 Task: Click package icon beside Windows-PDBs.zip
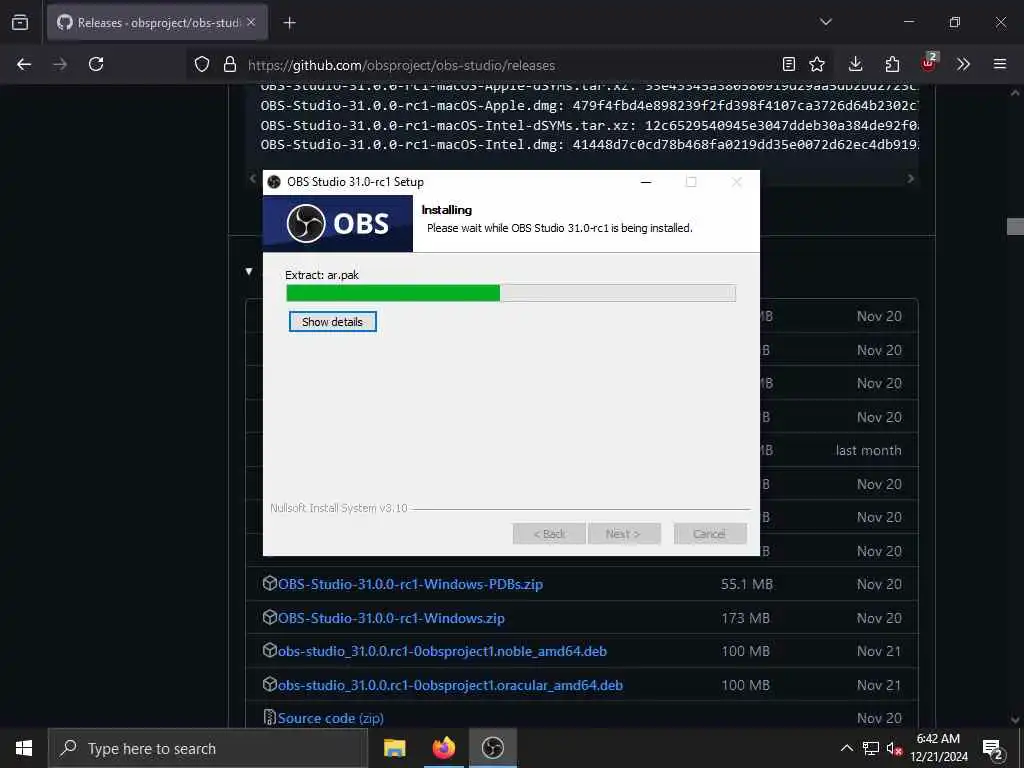pos(270,583)
